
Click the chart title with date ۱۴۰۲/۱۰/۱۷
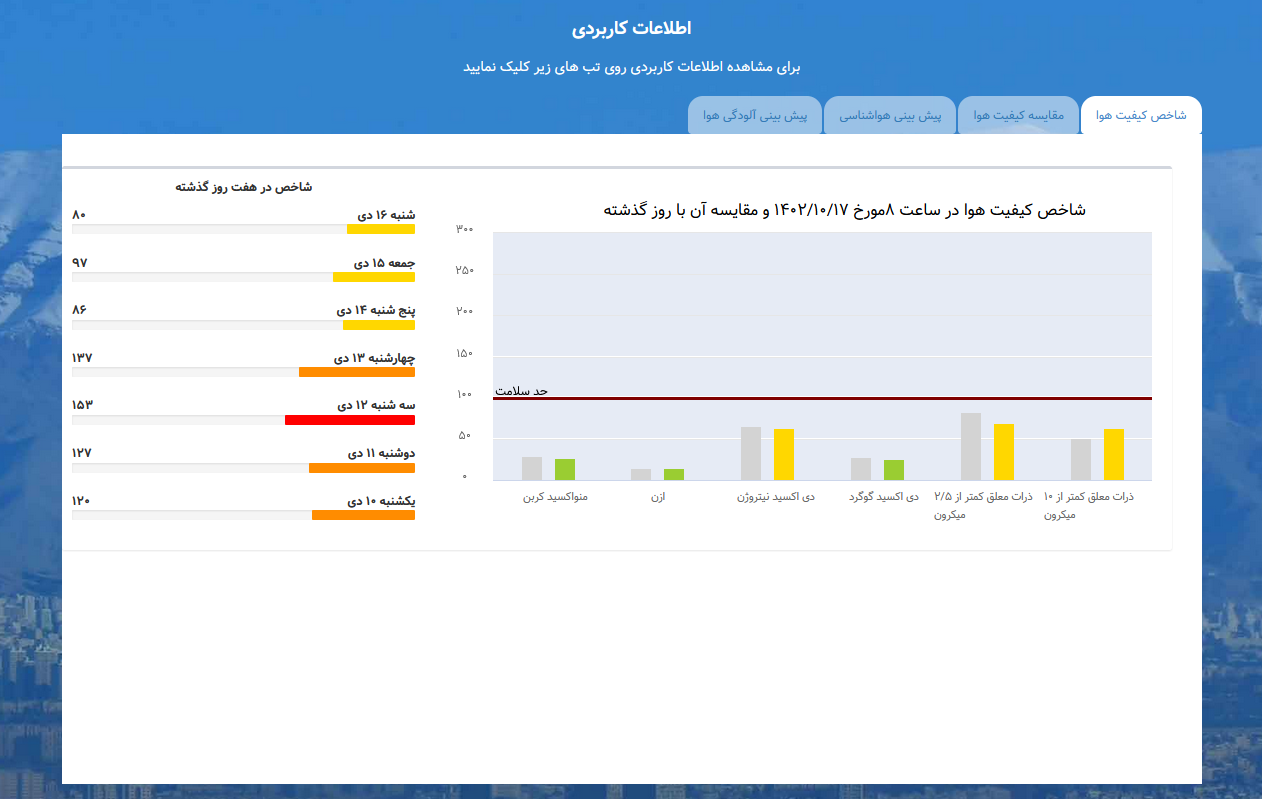[x=844, y=210]
